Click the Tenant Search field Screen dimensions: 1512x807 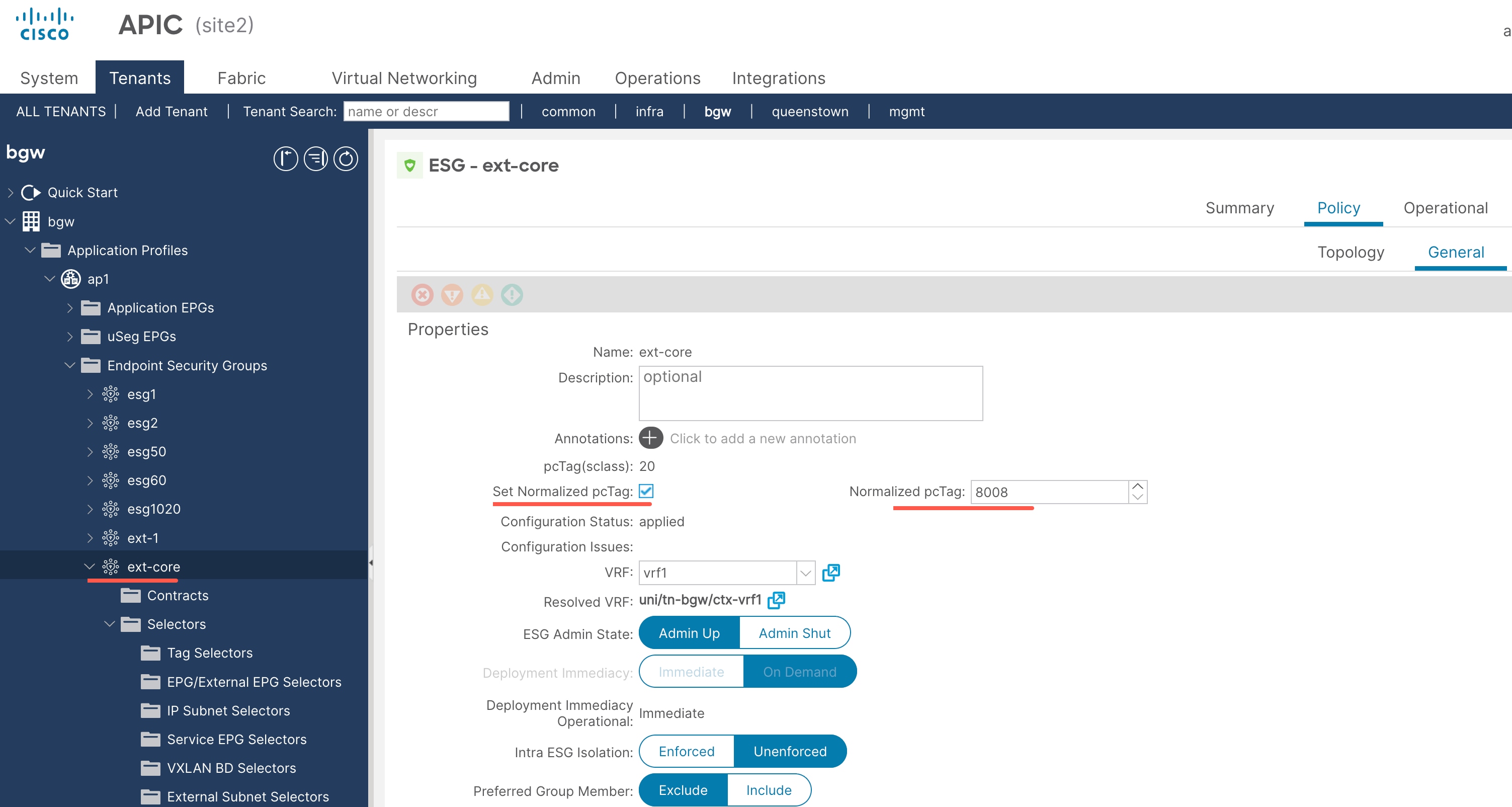[426, 112]
